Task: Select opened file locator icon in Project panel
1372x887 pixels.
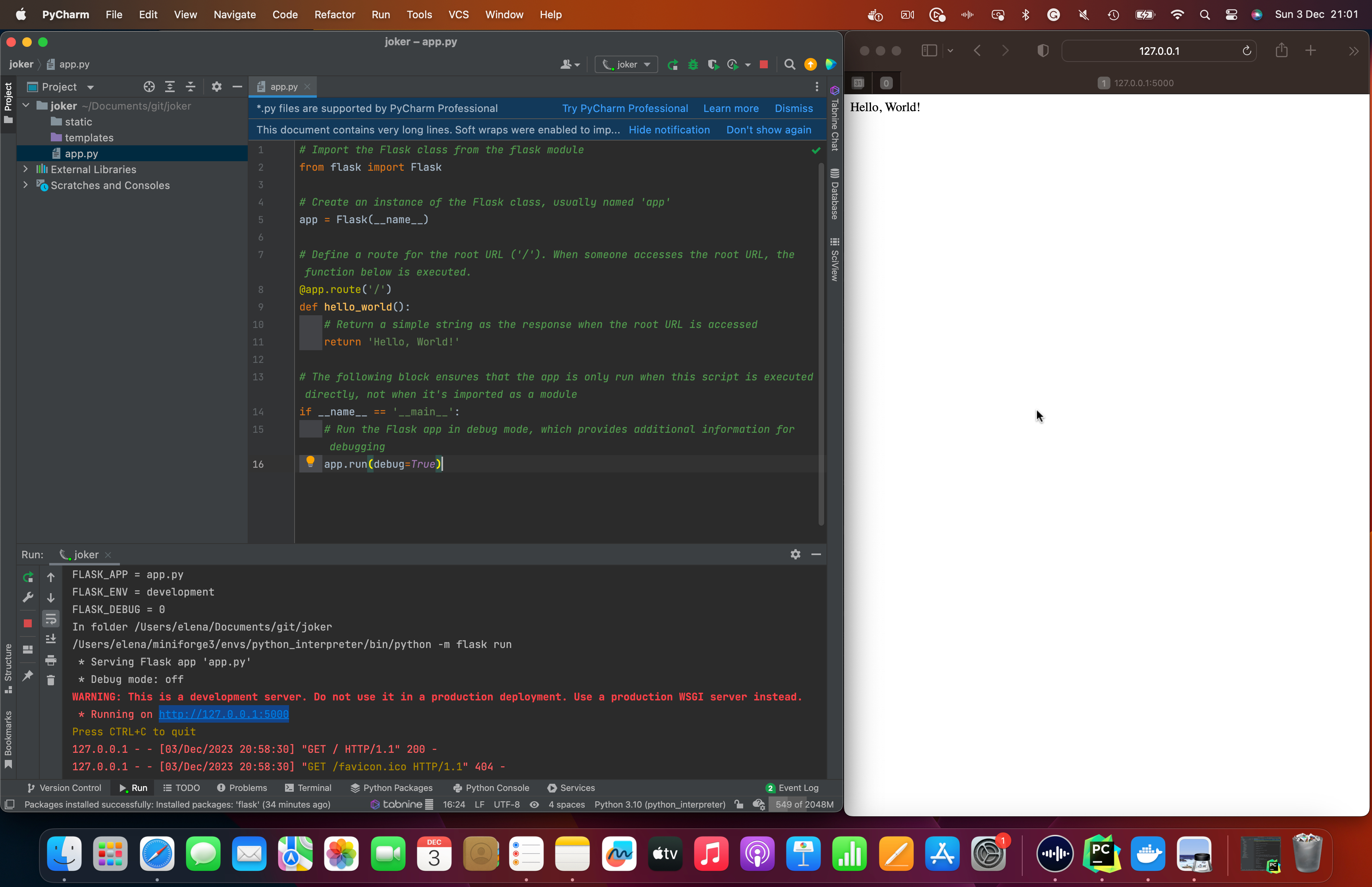Action: 149,87
